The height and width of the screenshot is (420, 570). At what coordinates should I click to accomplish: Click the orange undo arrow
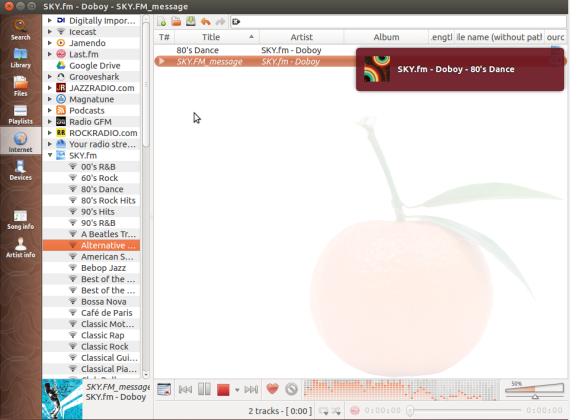coord(205,22)
